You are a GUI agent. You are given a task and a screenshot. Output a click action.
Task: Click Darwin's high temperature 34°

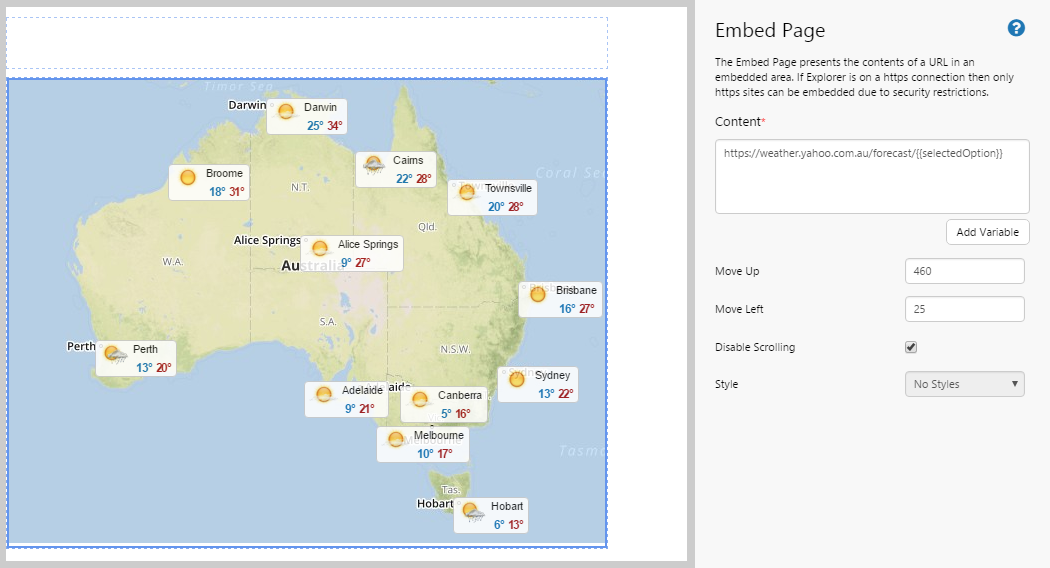click(335, 125)
